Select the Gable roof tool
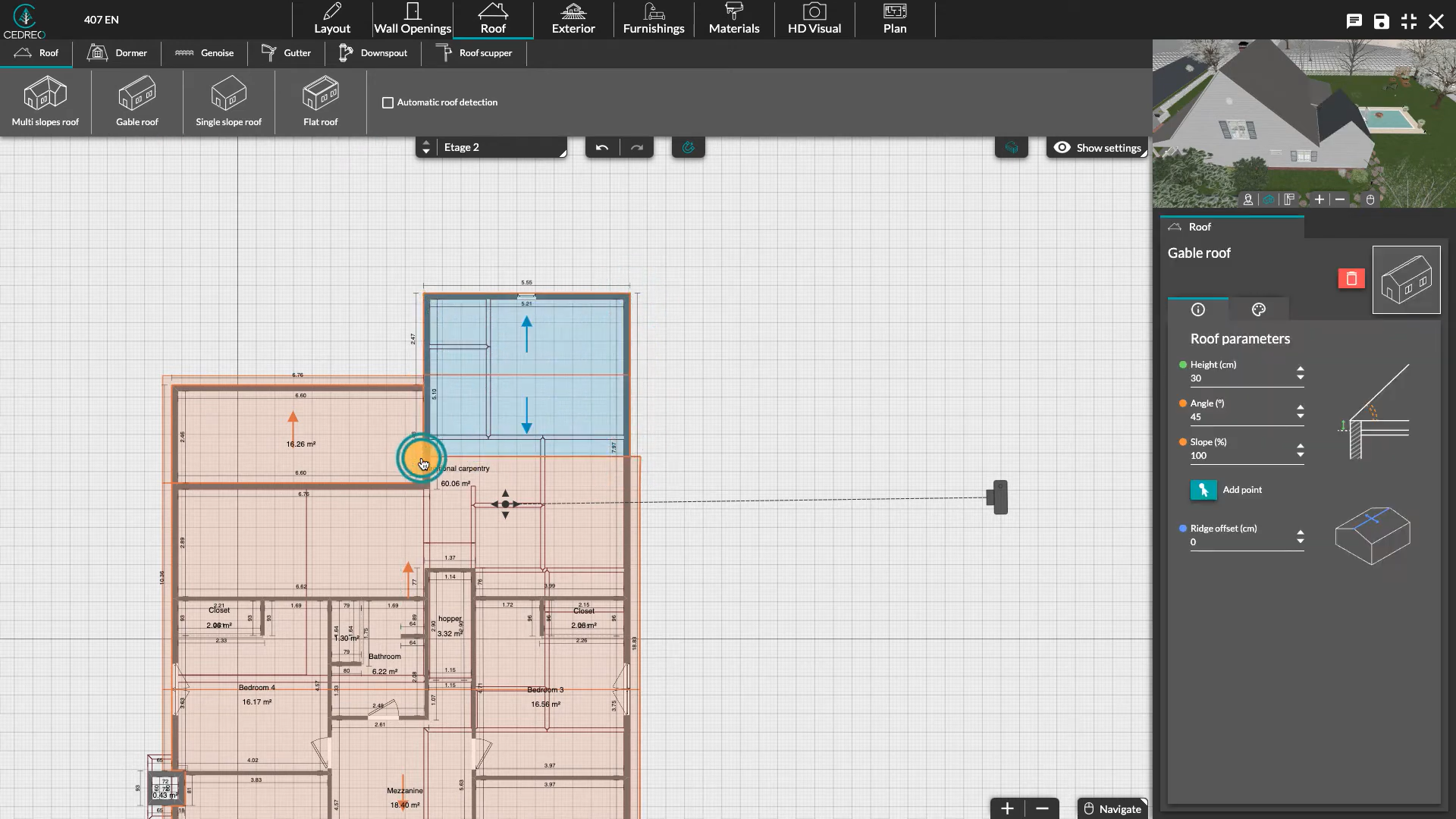Image resolution: width=1456 pixels, height=819 pixels. pyautogui.click(x=137, y=102)
